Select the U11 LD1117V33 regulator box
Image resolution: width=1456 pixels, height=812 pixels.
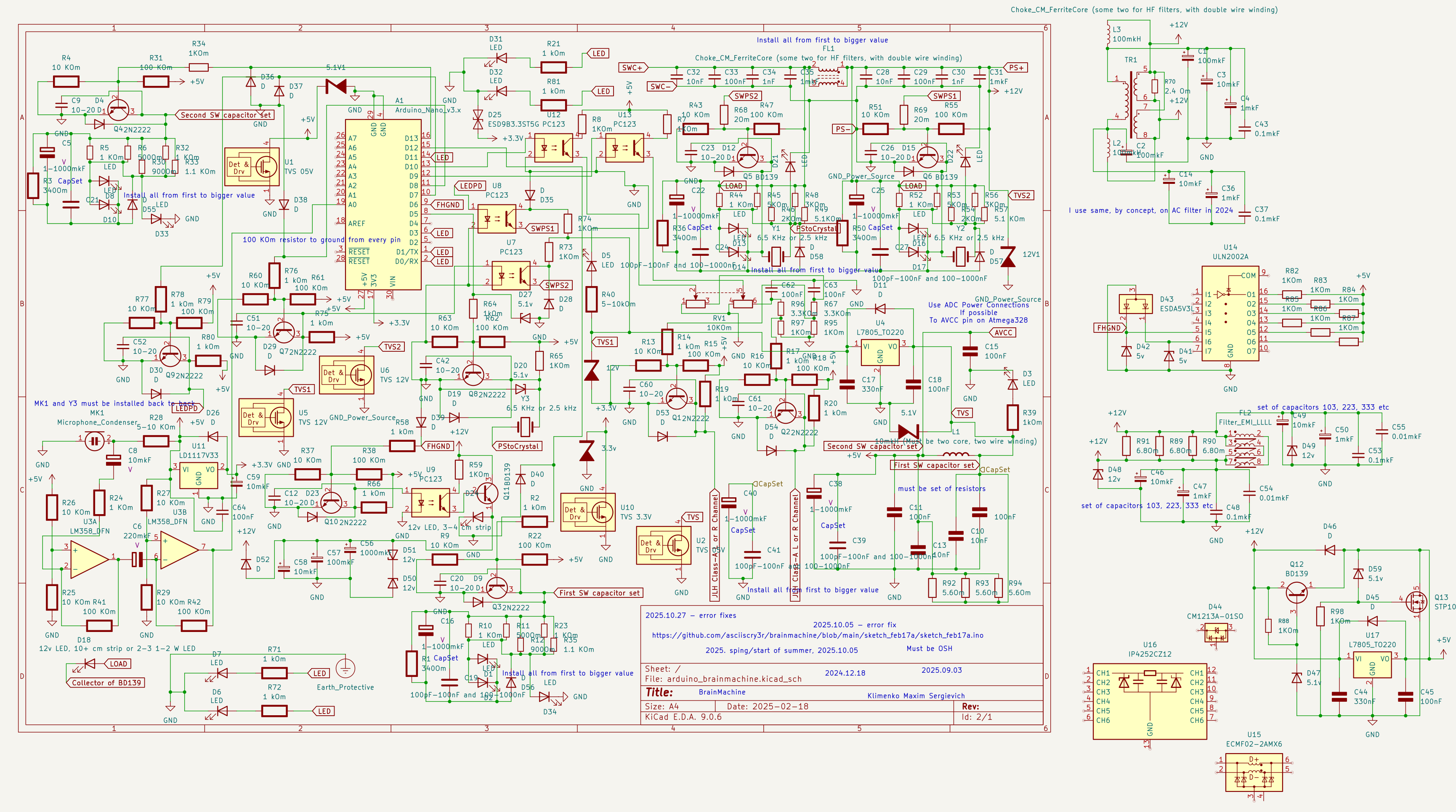(x=198, y=475)
